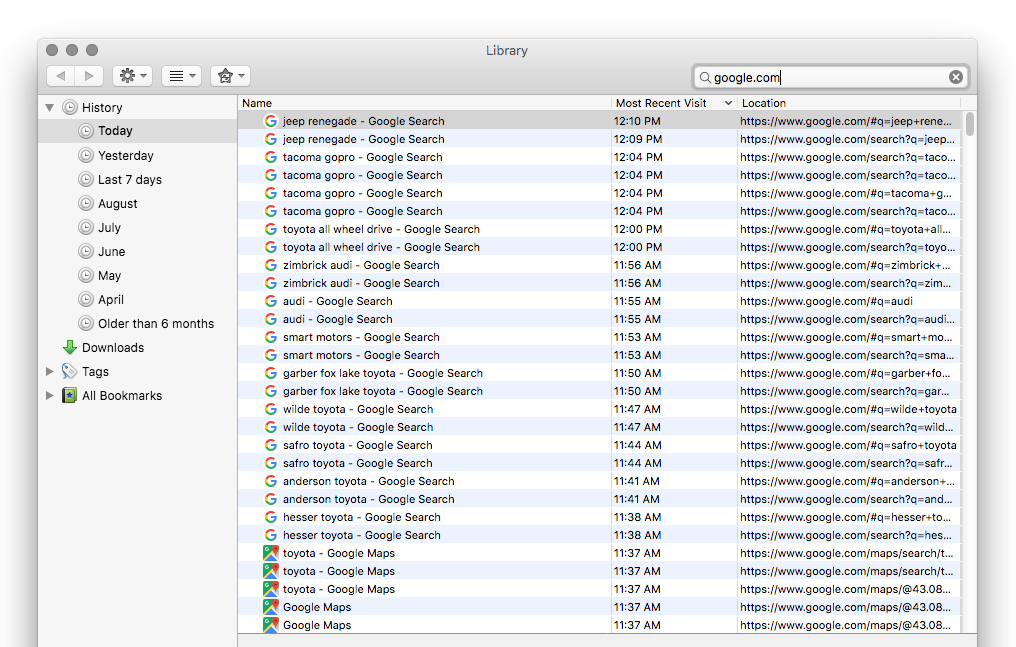The width and height of the screenshot is (1016, 647).
Task: Show June history
Action: 137,251
